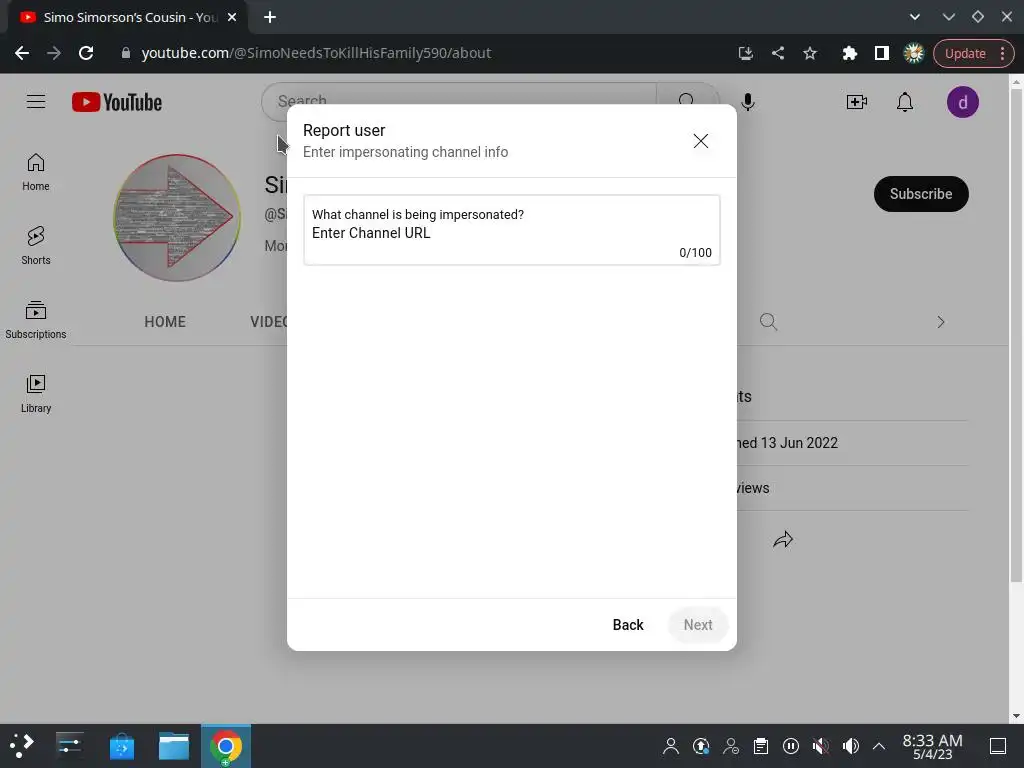The image size is (1024, 768).
Task: Open the Discover store taskbar icon
Action: 121,746
